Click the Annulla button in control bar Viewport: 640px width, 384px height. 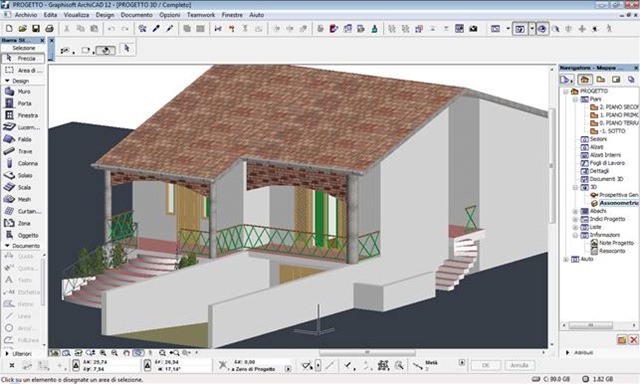[519, 365]
